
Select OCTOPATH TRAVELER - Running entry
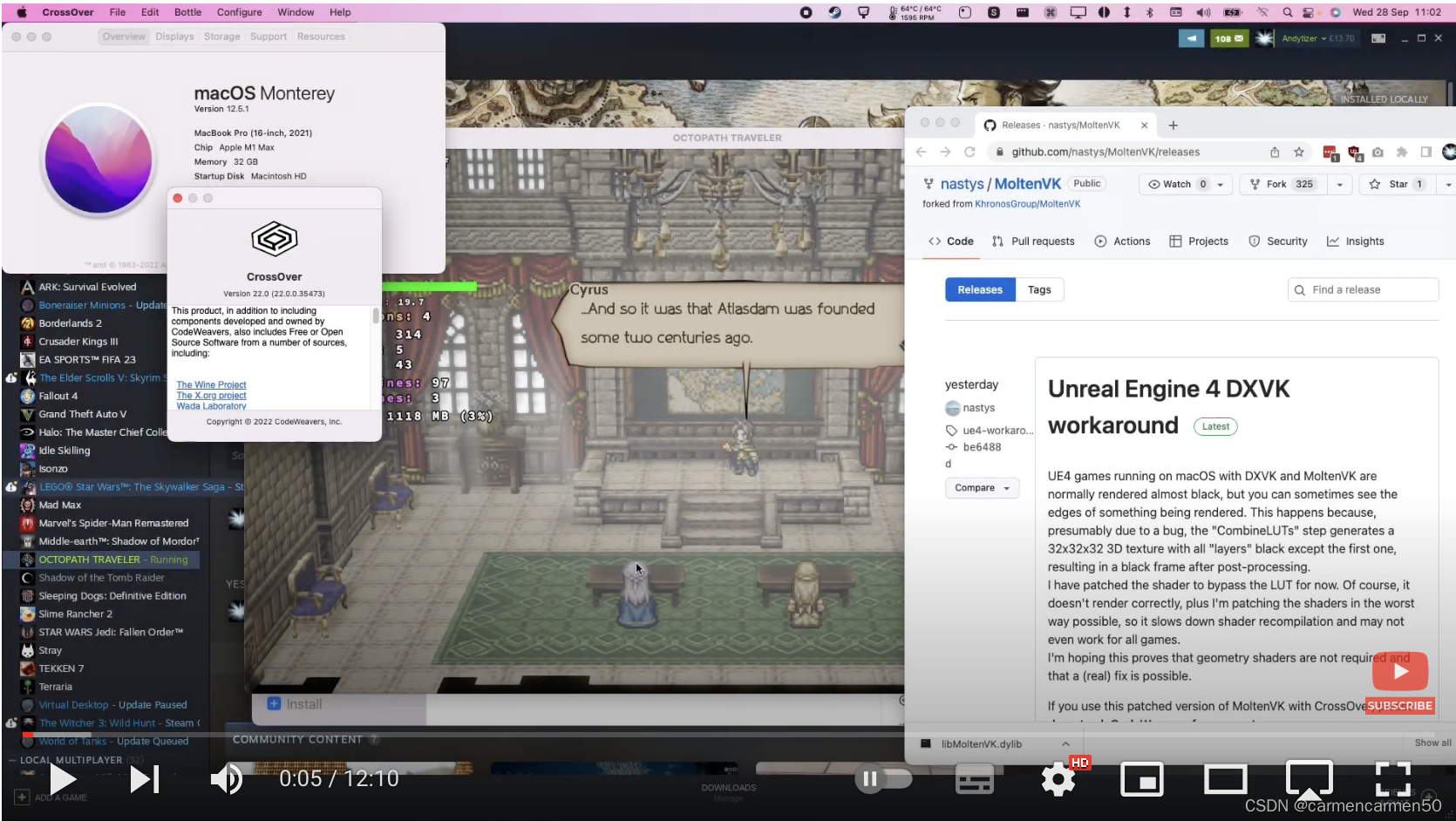[112, 560]
